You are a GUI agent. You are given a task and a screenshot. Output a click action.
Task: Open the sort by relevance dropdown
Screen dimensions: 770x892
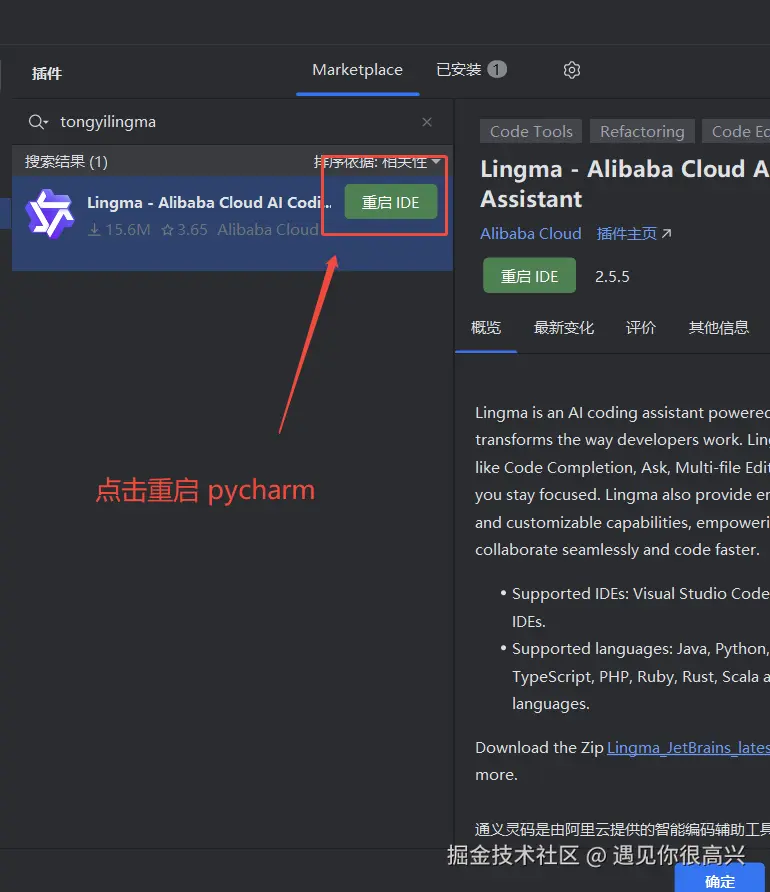pos(377,162)
